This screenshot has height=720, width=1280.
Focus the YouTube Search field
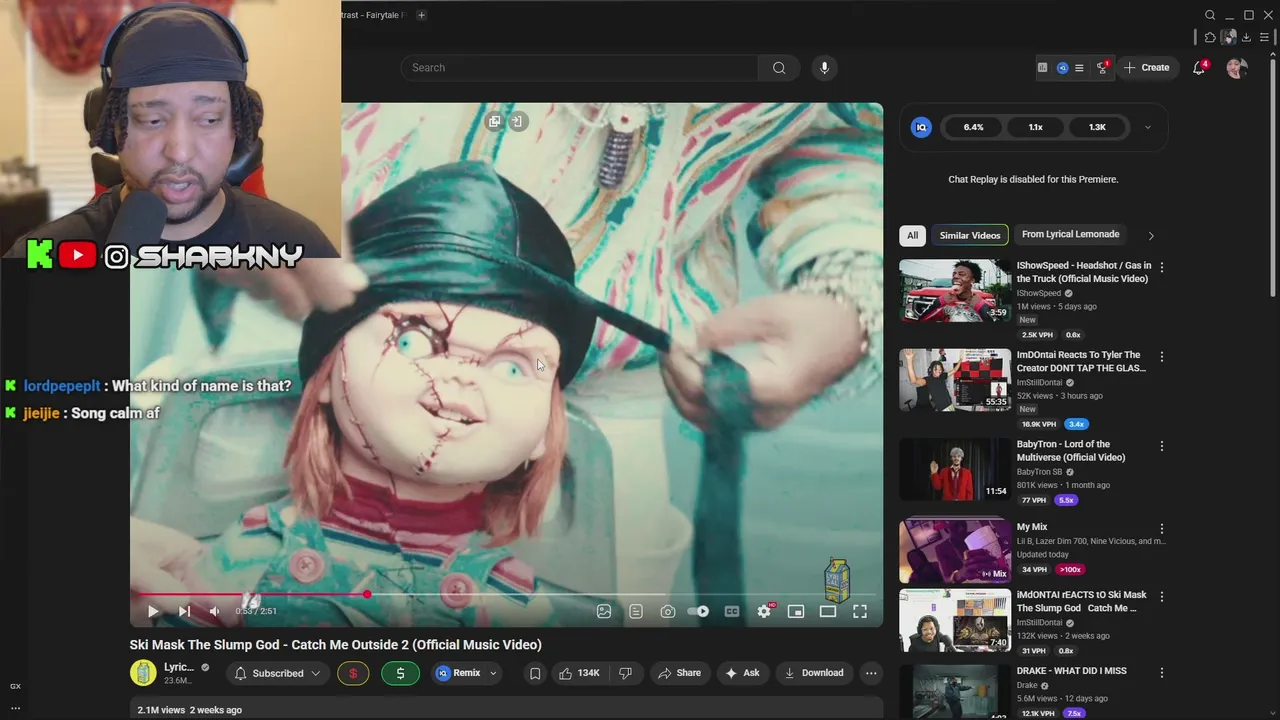(x=580, y=68)
